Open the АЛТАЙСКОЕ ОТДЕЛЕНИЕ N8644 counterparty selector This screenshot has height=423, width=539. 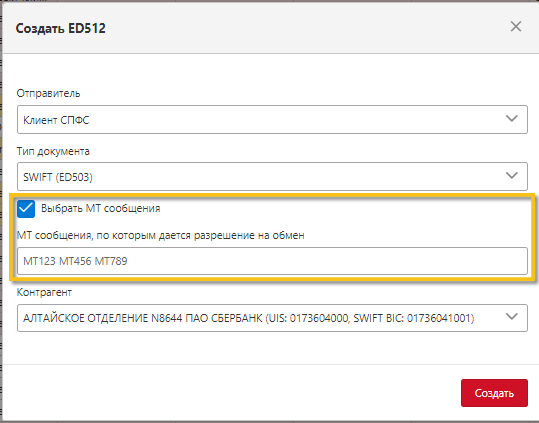pyautogui.click(x=272, y=318)
